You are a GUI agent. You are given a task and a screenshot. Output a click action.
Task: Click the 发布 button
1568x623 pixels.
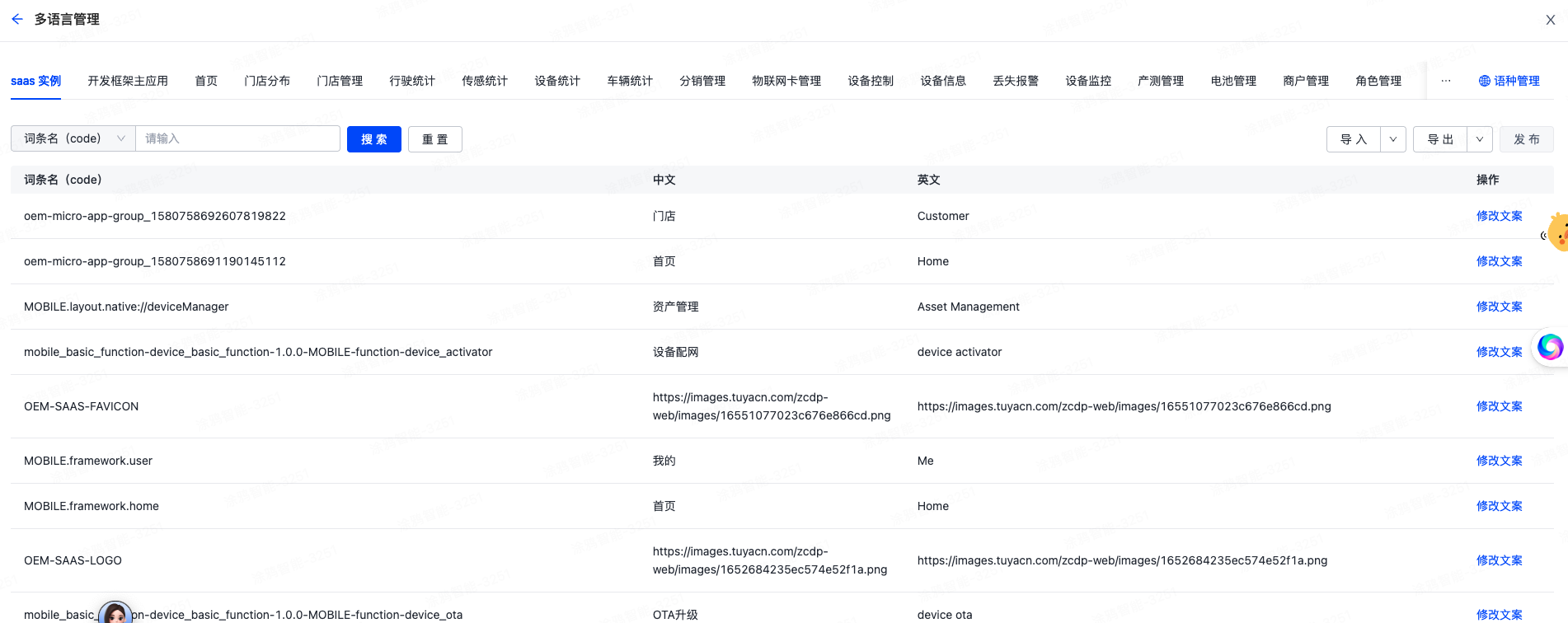pyautogui.click(x=1526, y=139)
